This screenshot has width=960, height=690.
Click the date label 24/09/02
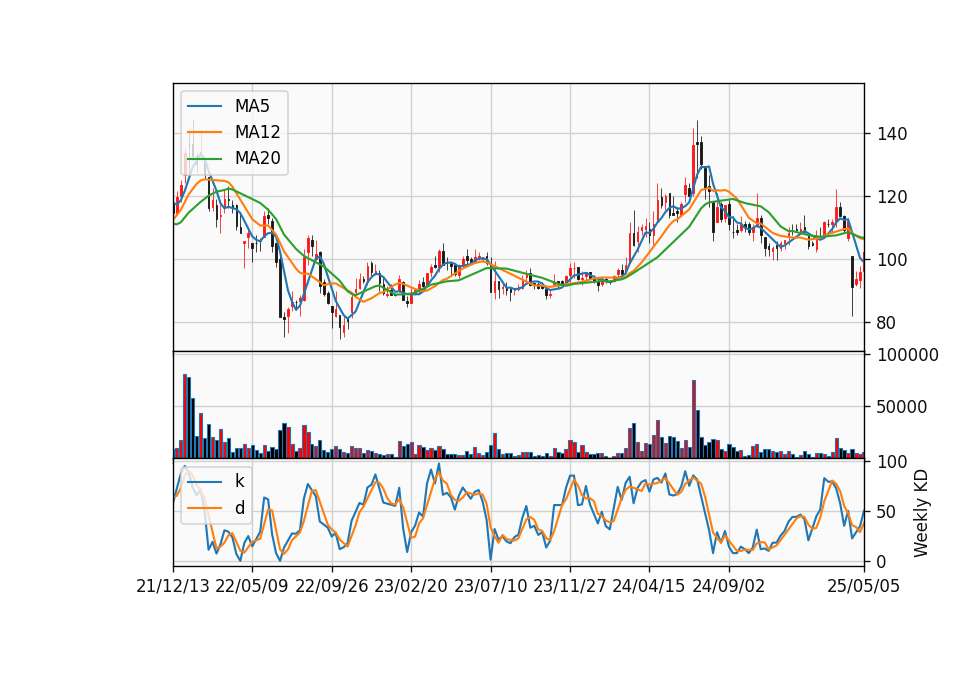tap(729, 586)
